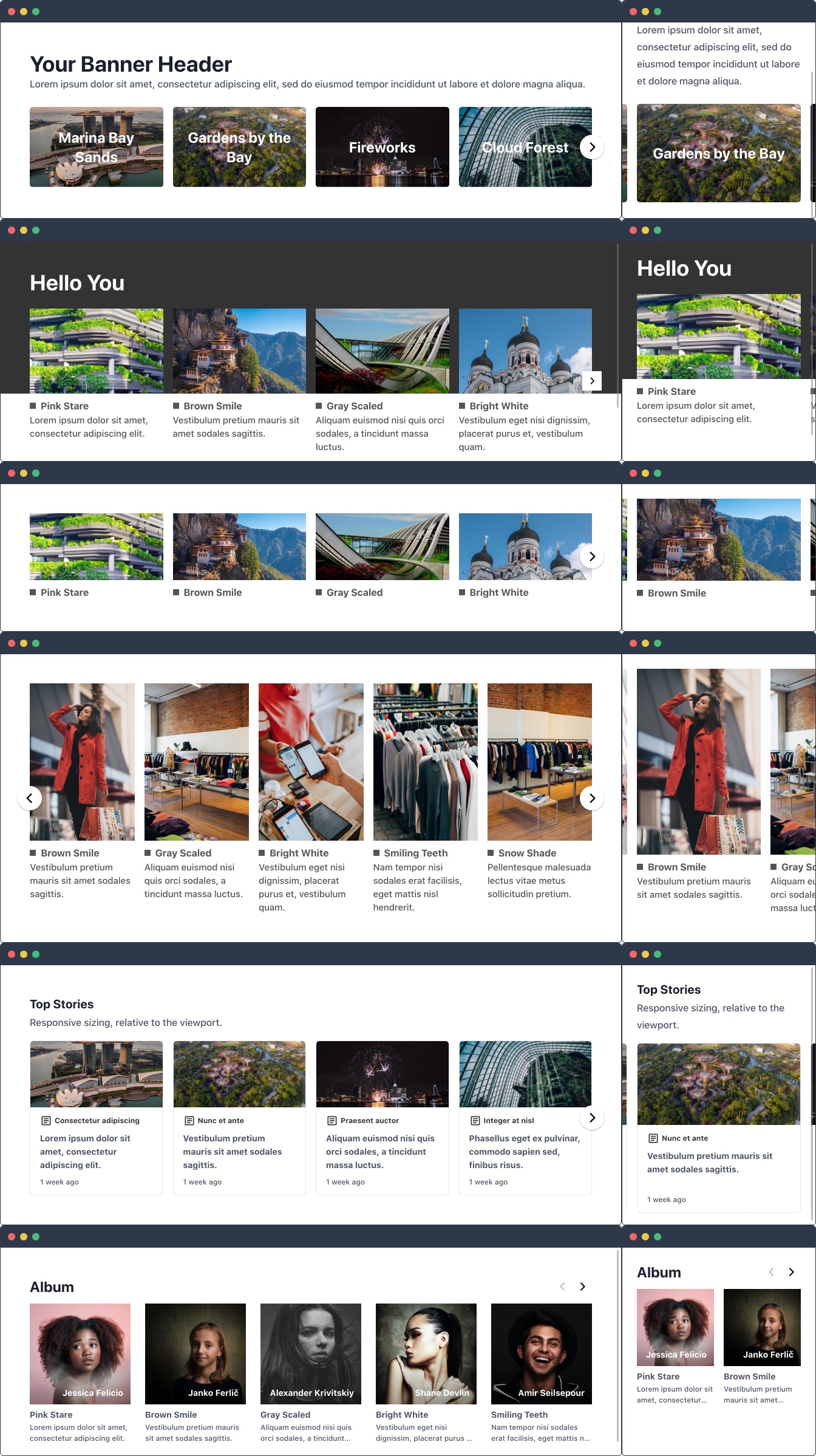Image resolution: width=816 pixels, height=1456 pixels.
Task: Click Bright White title in wide titles-only carousel
Action: pyautogui.click(x=499, y=592)
